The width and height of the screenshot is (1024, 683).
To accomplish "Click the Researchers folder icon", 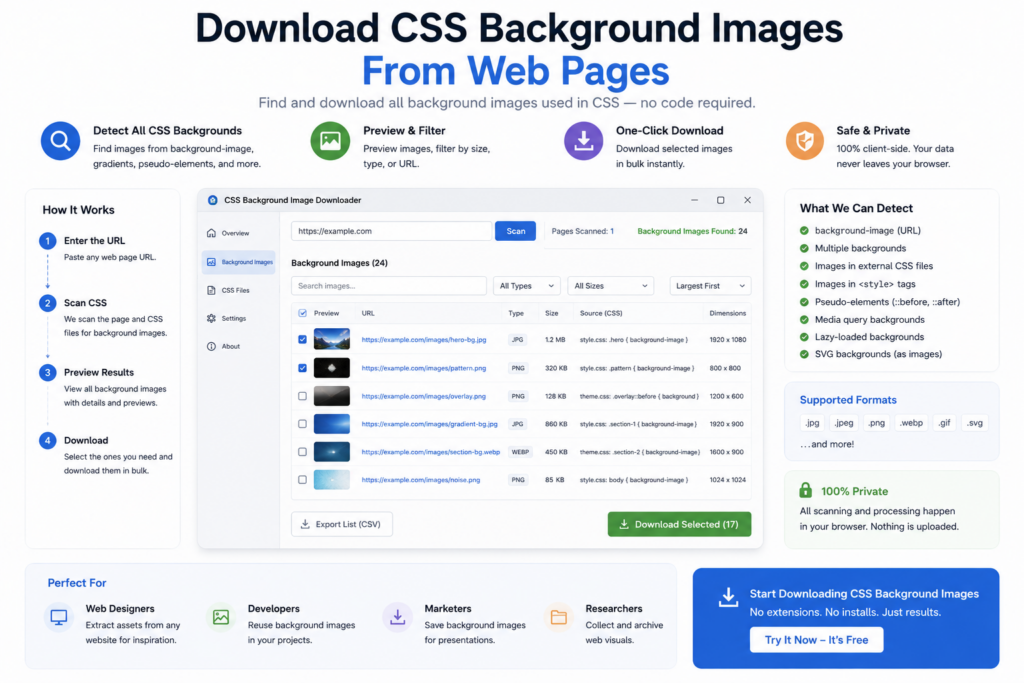I will 558,617.
